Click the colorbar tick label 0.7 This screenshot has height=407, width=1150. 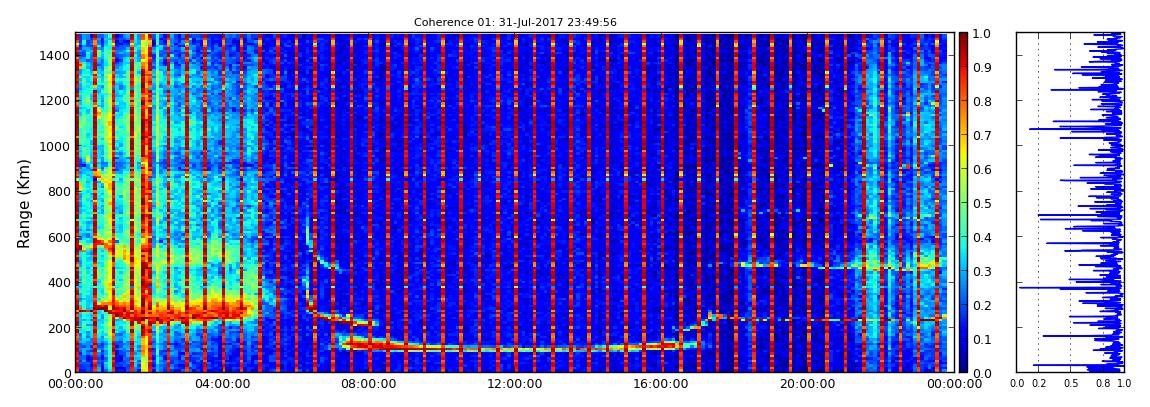pyautogui.click(x=983, y=136)
